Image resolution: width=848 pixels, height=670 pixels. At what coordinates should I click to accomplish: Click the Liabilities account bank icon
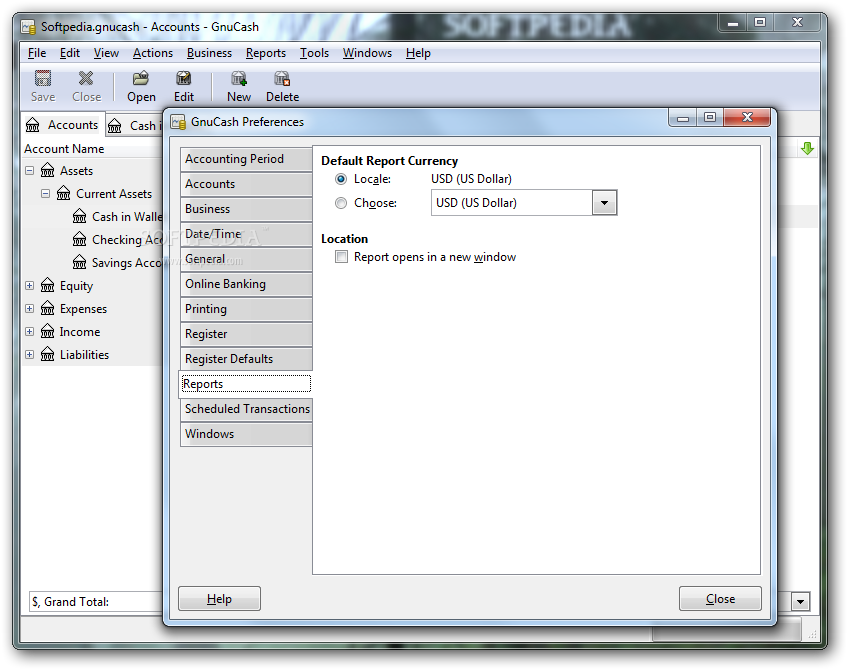(x=48, y=354)
